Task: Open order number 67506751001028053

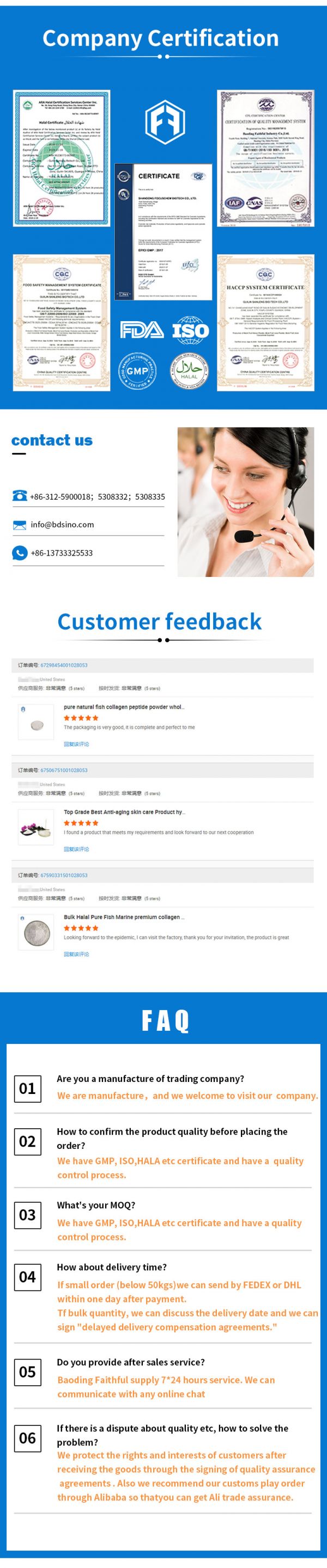Action: pyautogui.click(x=64, y=770)
